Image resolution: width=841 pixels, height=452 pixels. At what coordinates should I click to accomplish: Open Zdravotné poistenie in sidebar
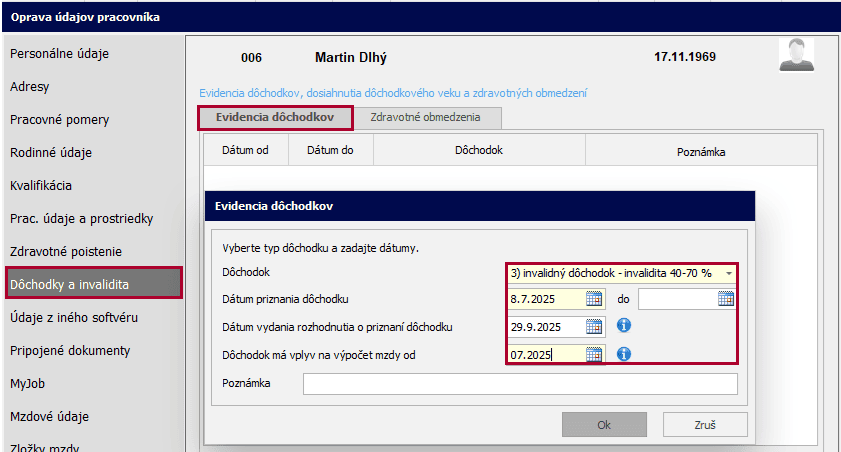65,251
